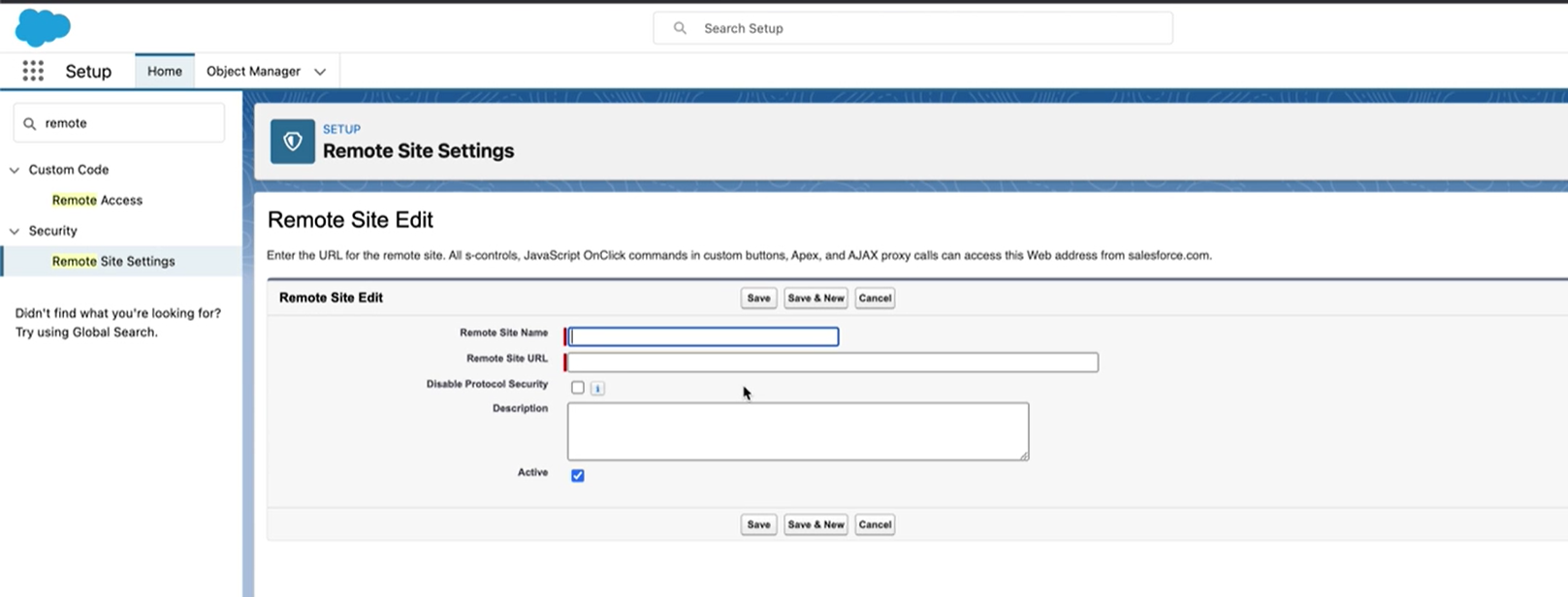Uncheck the Active checkbox

pyautogui.click(x=578, y=475)
